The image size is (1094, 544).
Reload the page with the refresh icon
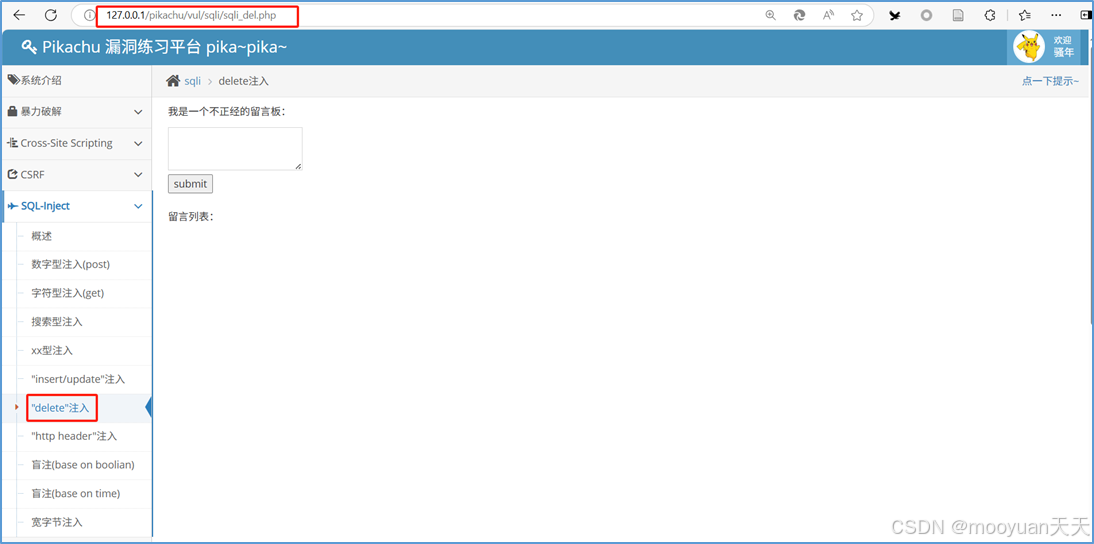click(x=50, y=15)
